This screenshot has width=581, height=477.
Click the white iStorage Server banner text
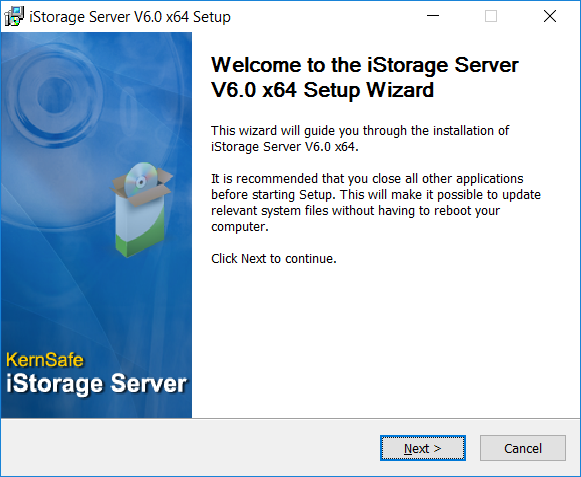tap(96, 384)
